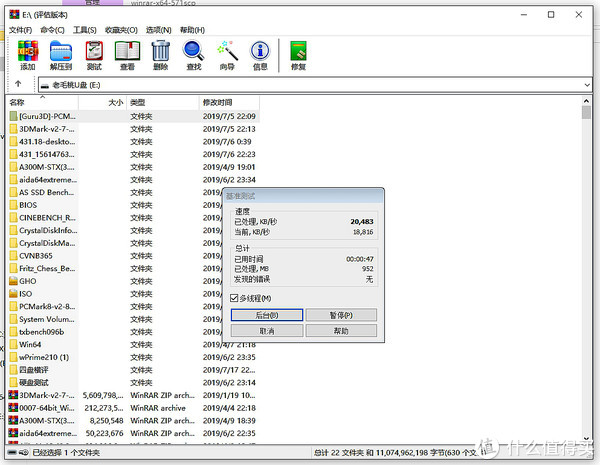Expand the drive path dropdown (E:)

point(587,85)
